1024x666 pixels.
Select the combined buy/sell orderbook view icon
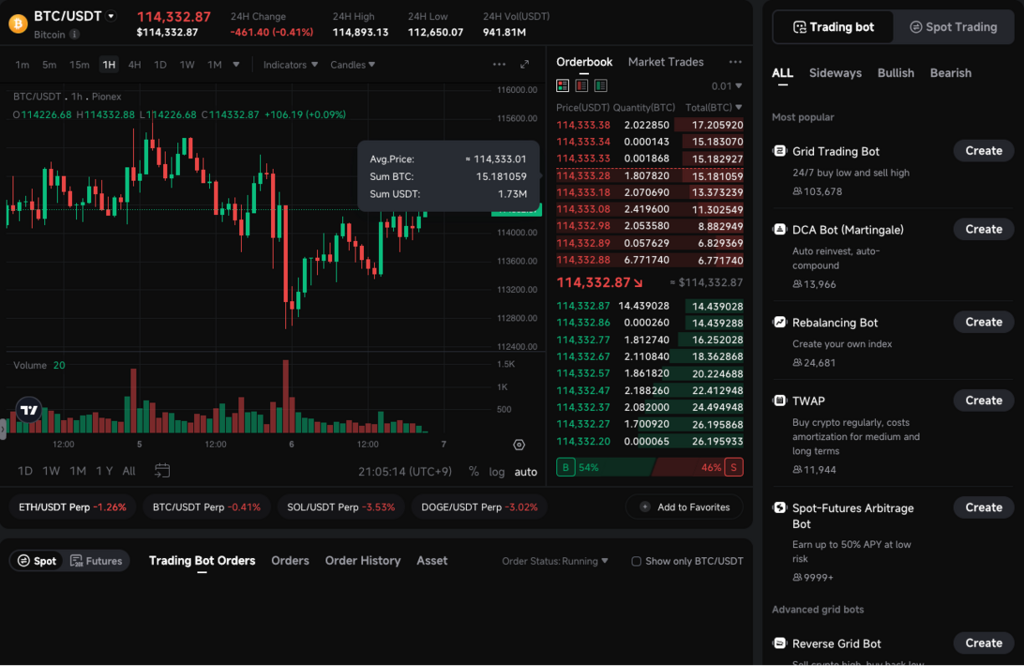pos(563,86)
